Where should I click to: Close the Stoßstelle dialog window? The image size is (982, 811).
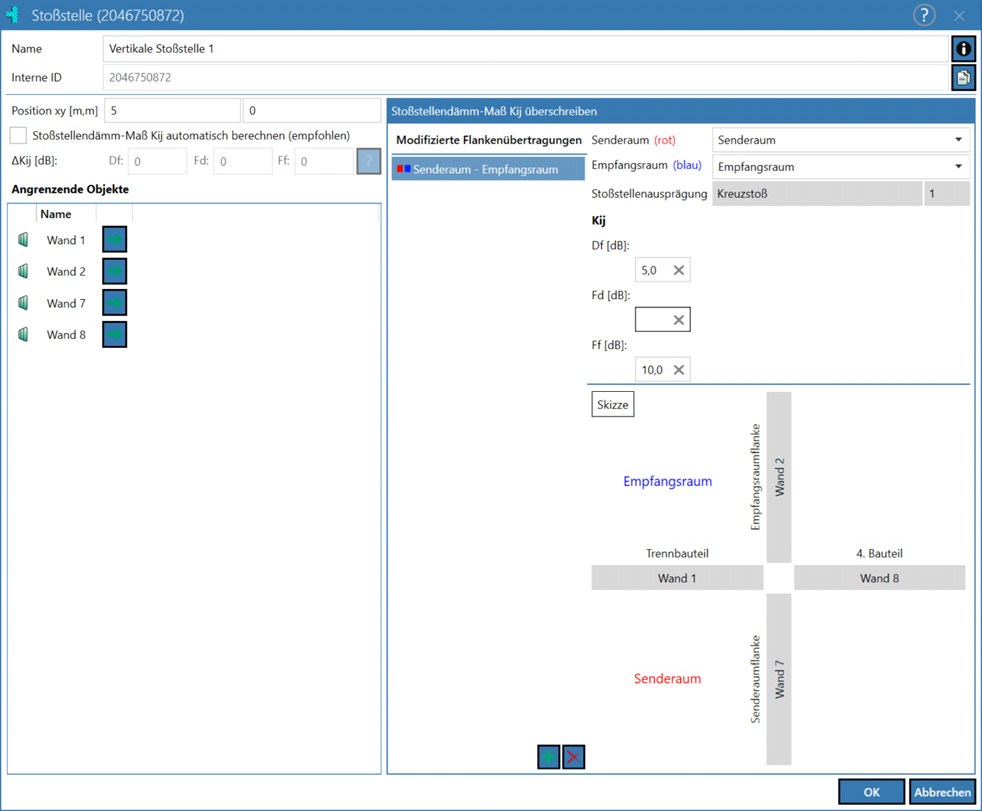(x=959, y=16)
